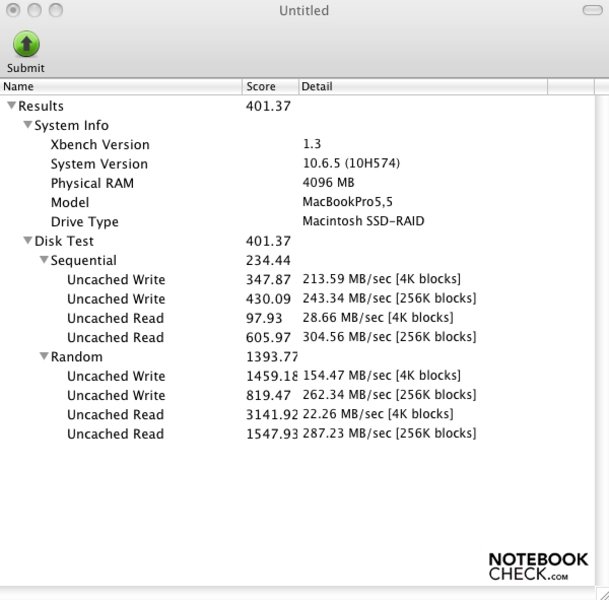Click the score value 3141.92
This screenshot has height=600, width=609.
pos(272,414)
